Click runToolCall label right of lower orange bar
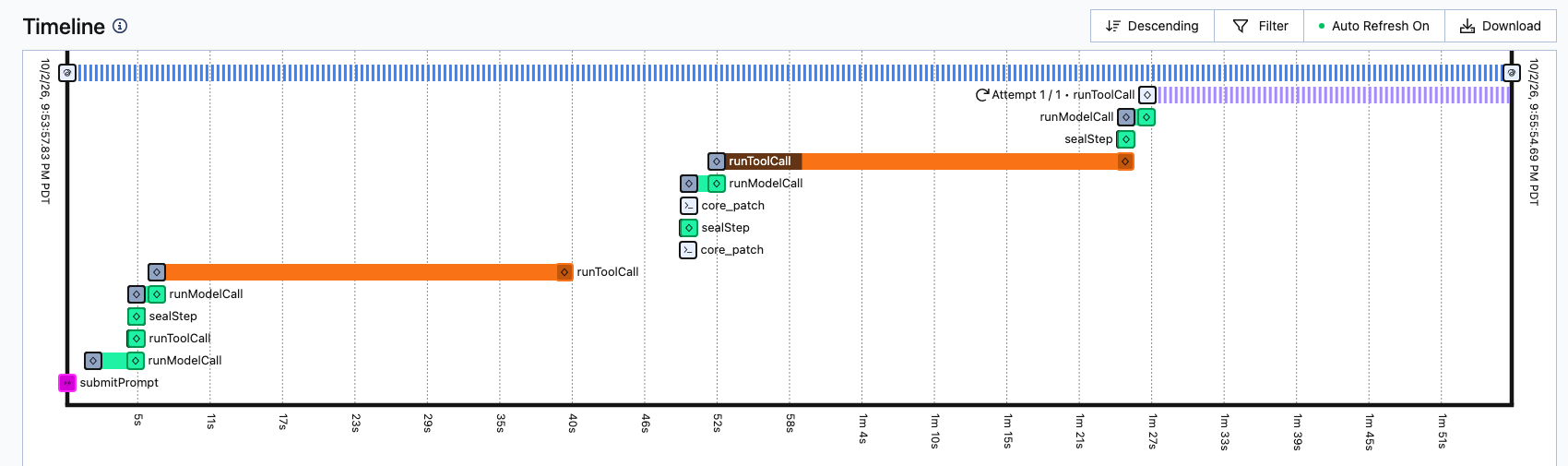1568x466 pixels. pyautogui.click(x=608, y=272)
